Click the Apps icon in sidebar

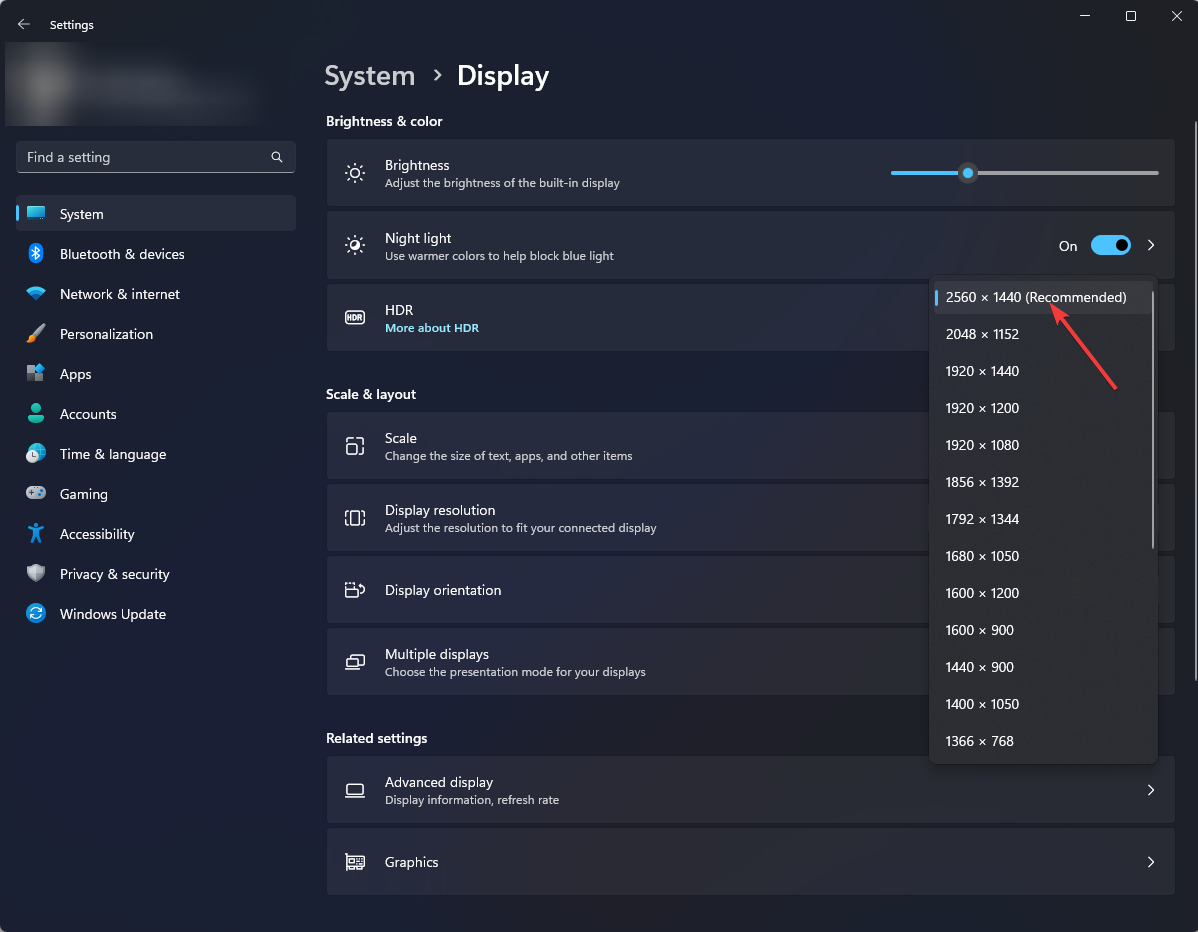(x=36, y=374)
